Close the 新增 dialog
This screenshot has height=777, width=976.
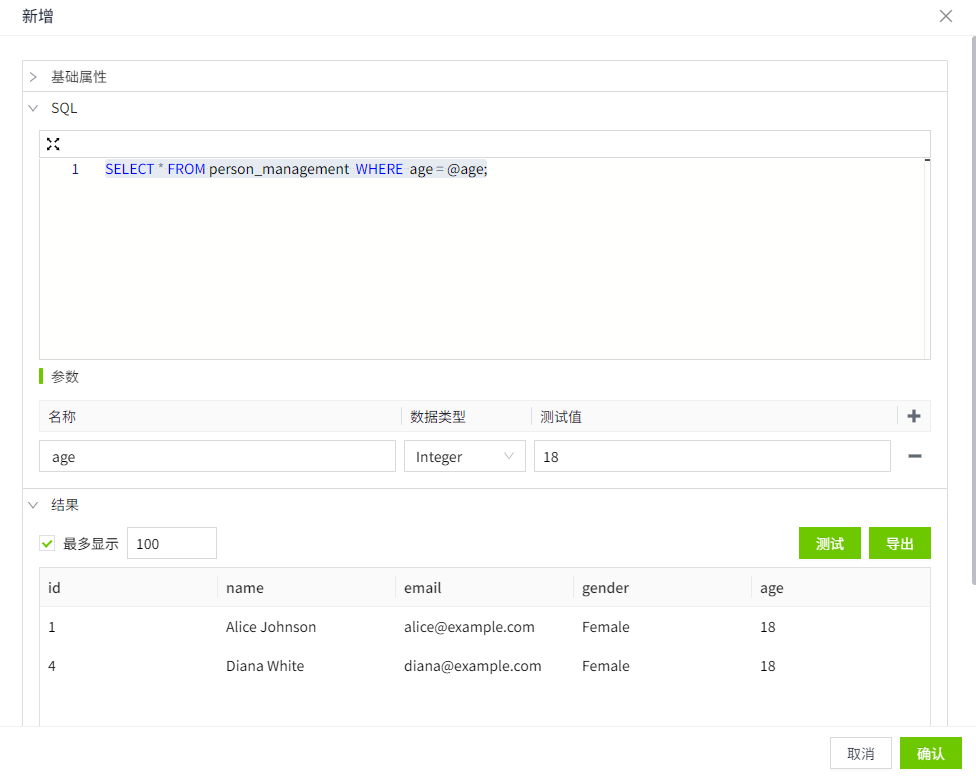pyautogui.click(x=945, y=16)
